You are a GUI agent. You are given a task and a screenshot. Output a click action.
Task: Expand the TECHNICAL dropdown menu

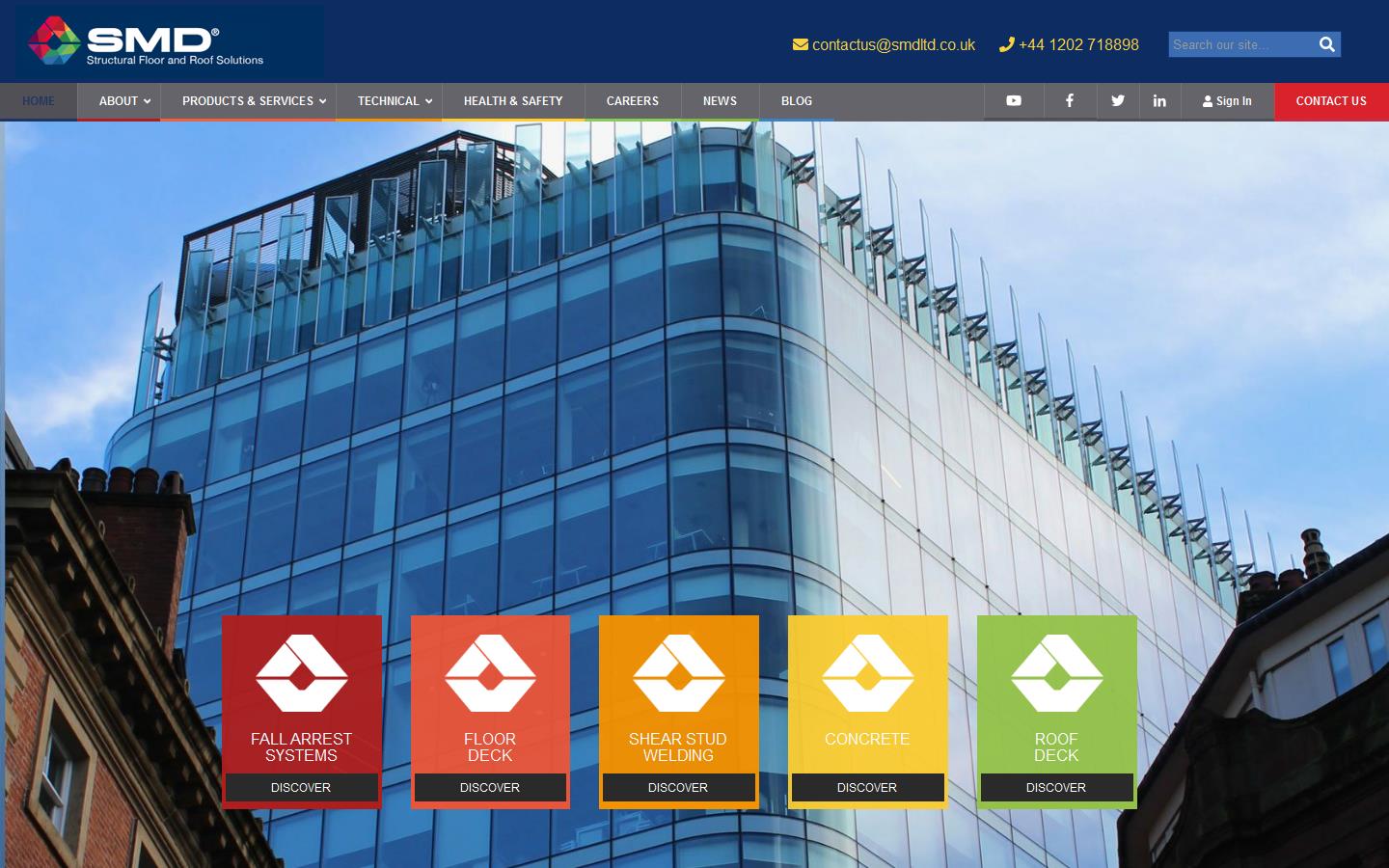389,101
